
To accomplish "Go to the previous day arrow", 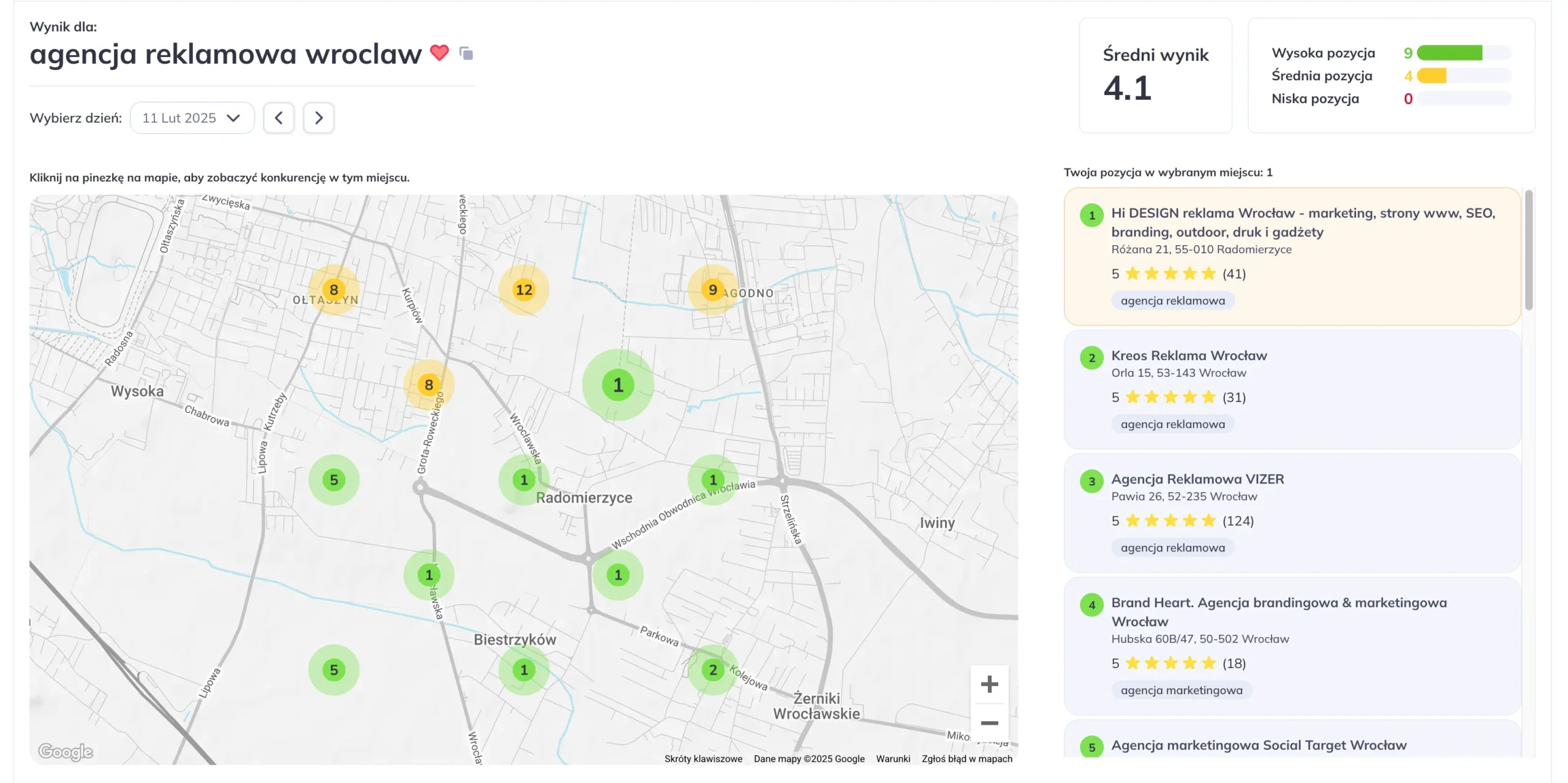I will (279, 118).
